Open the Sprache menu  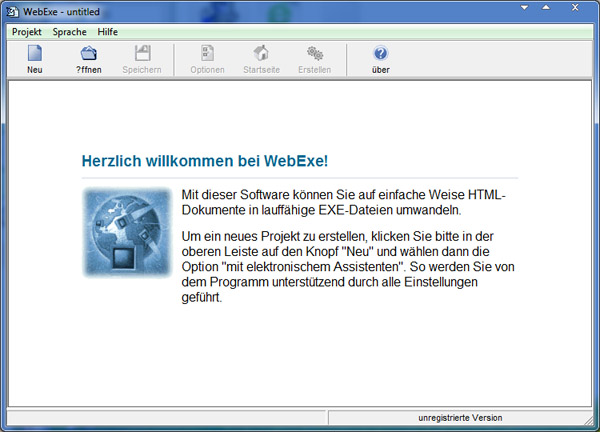click(x=69, y=32)
